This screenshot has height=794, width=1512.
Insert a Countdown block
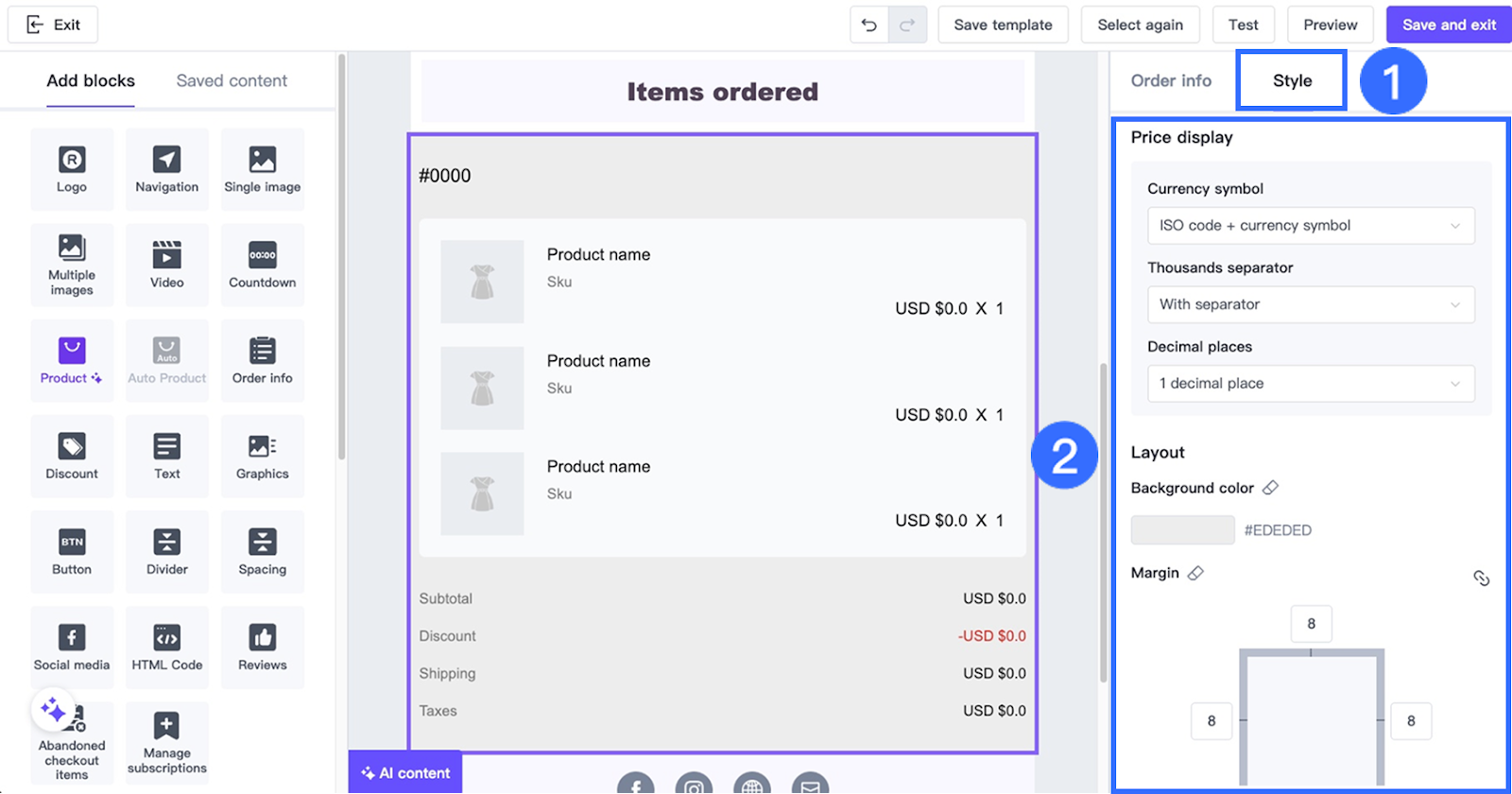262,265
